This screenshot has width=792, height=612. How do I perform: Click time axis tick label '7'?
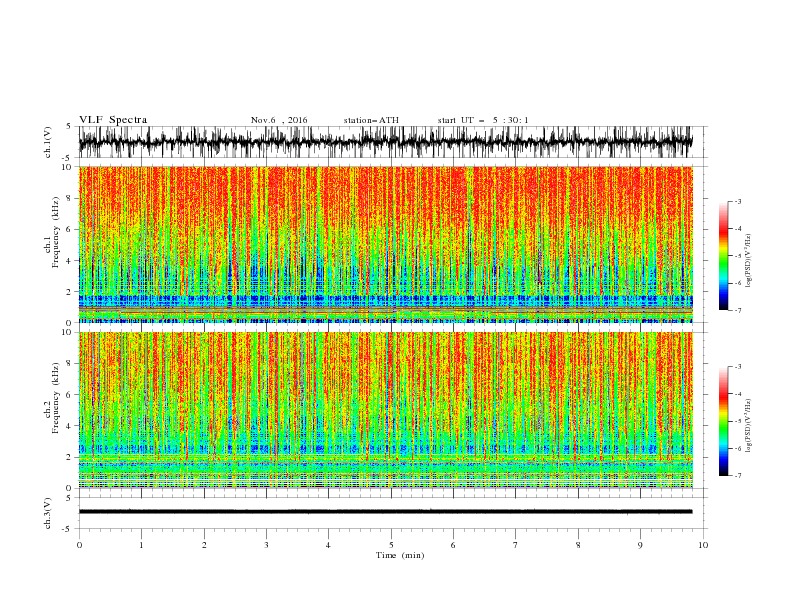click(515, 545)
